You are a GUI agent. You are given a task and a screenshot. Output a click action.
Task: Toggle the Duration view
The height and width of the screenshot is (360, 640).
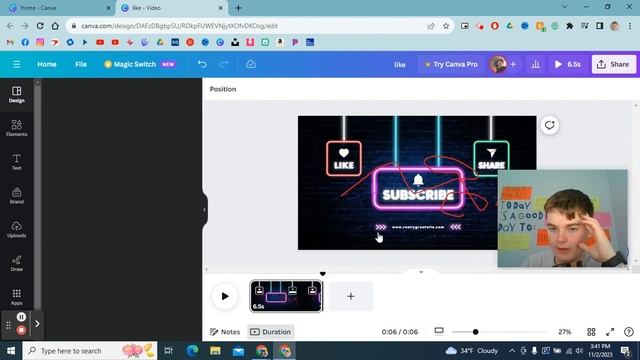[271, 332]
